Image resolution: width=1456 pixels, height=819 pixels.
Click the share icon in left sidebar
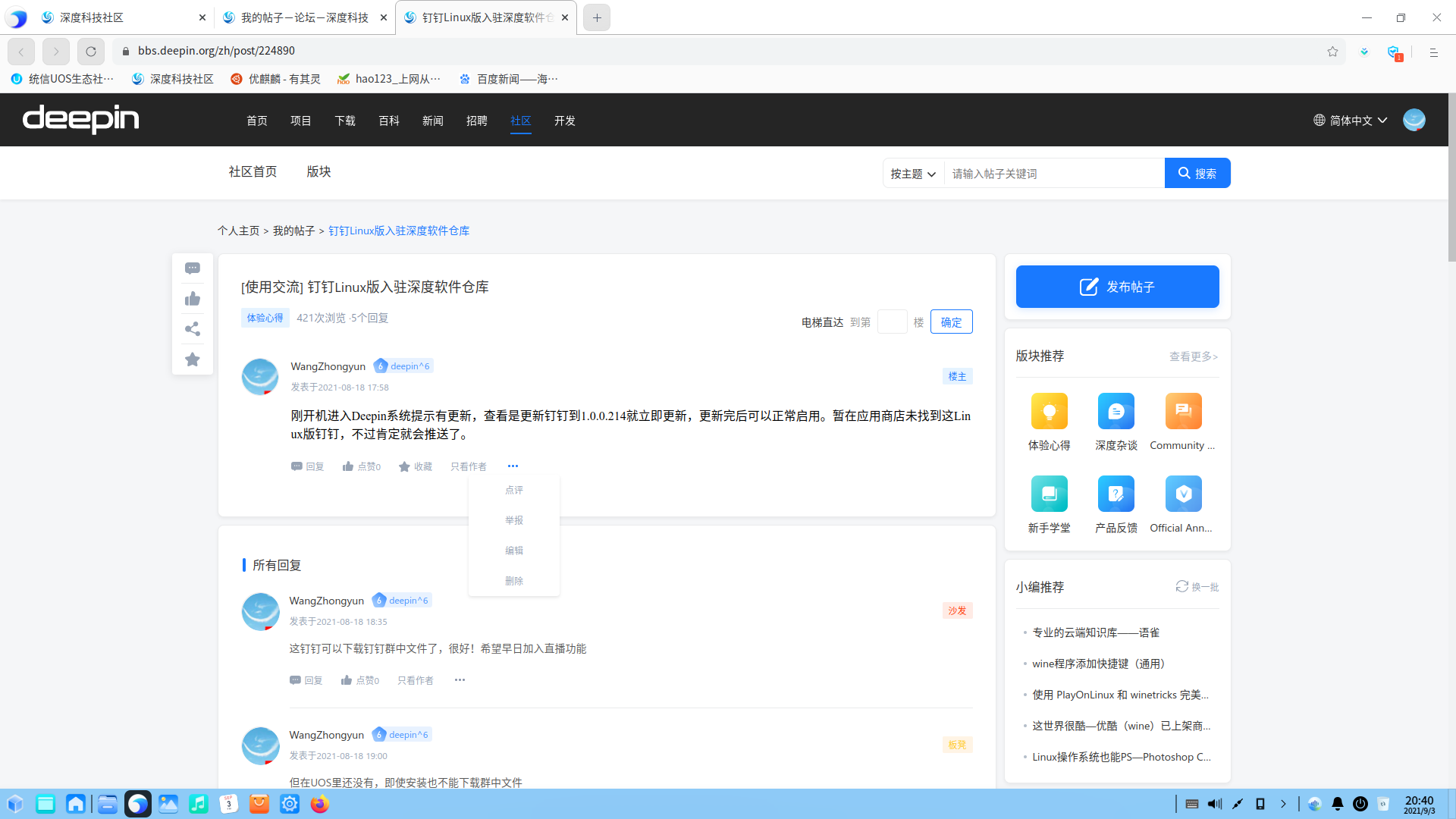pos(193,329)
